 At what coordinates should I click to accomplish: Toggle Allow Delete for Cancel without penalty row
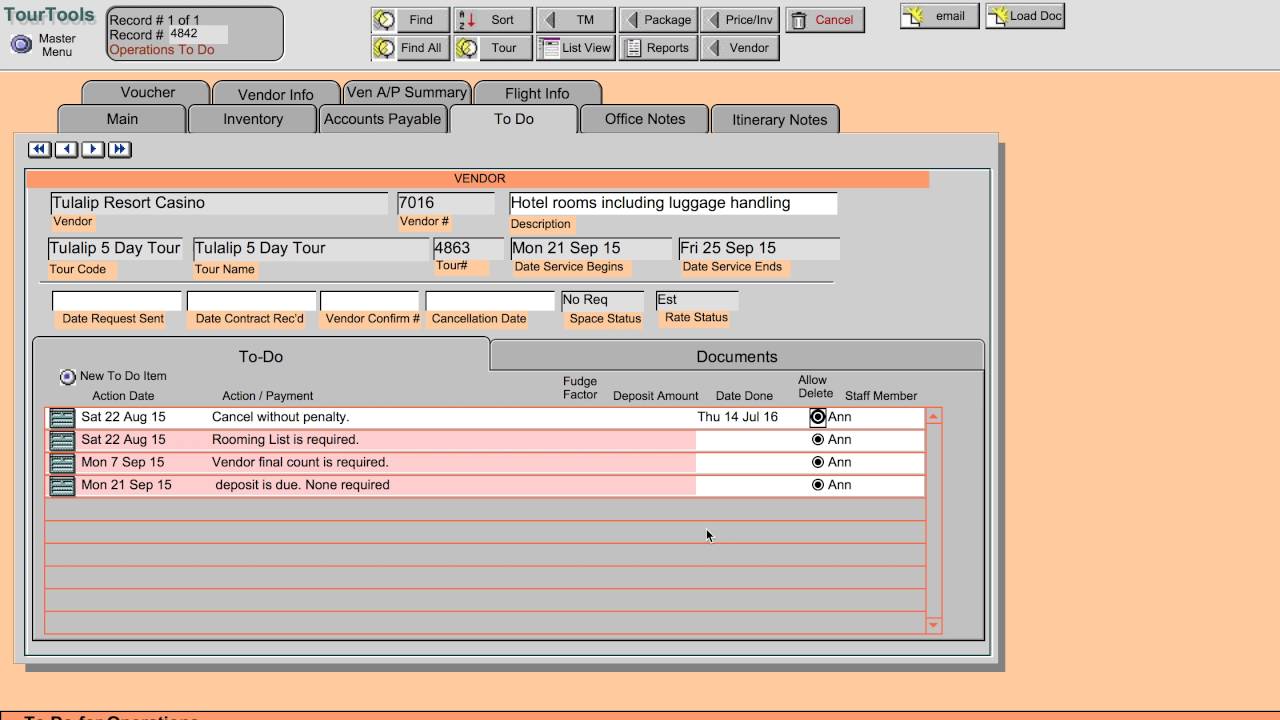818,417
